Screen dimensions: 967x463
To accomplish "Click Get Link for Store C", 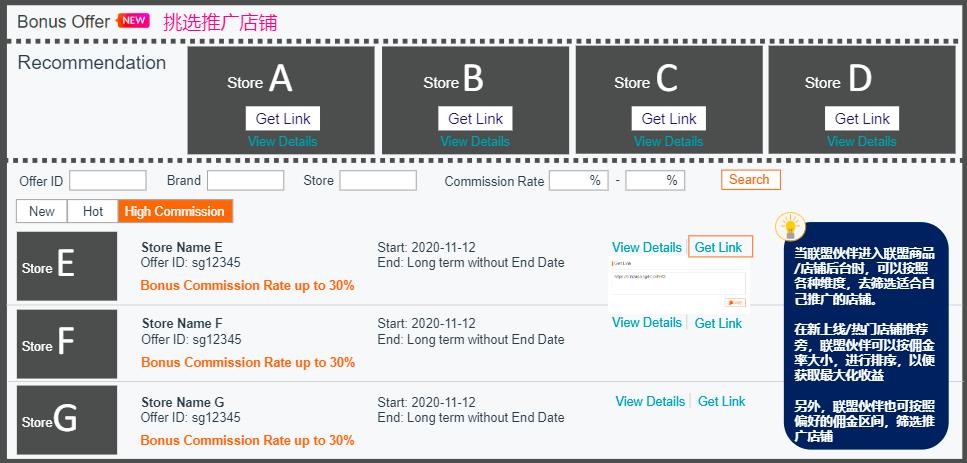I will pos(669,118).
